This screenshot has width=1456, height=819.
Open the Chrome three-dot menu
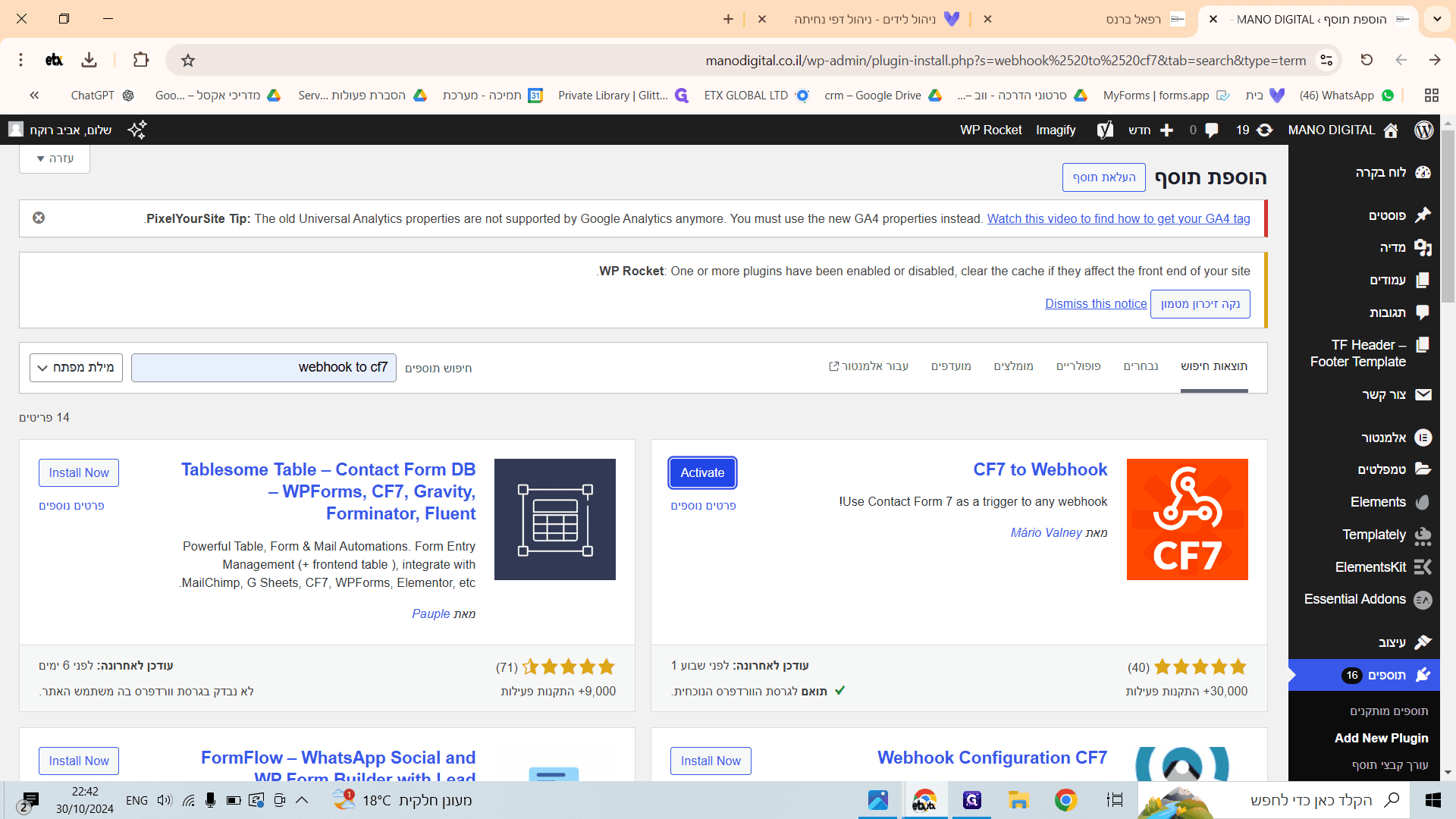point(21,60)
